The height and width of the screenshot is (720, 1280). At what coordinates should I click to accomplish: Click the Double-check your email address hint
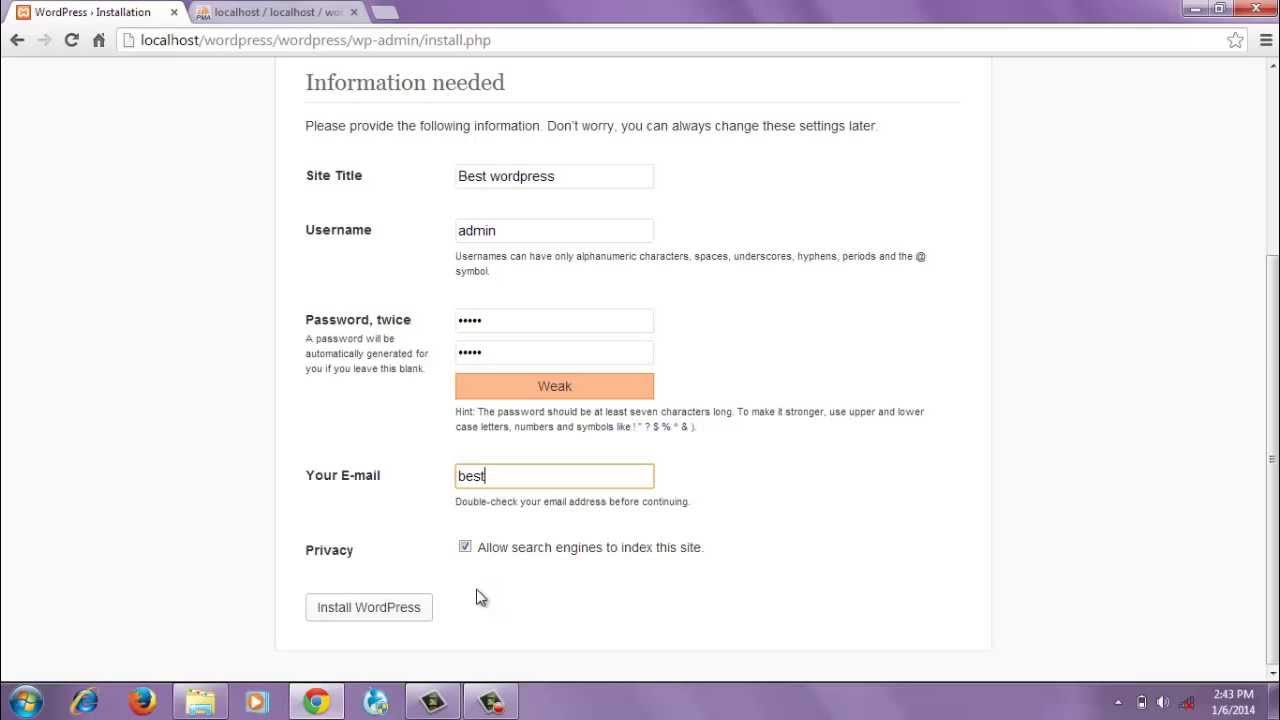tap(572, 502)
